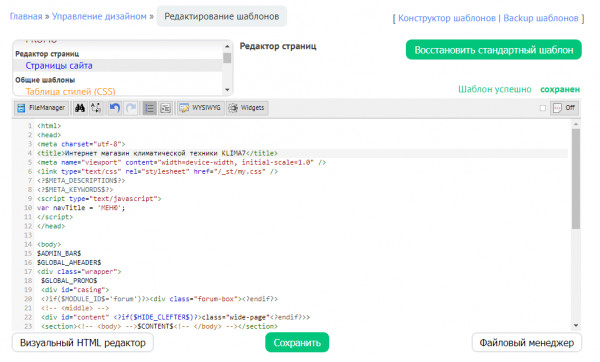Select Таблица стилей (CSS) template

click(x=70, y=91)
